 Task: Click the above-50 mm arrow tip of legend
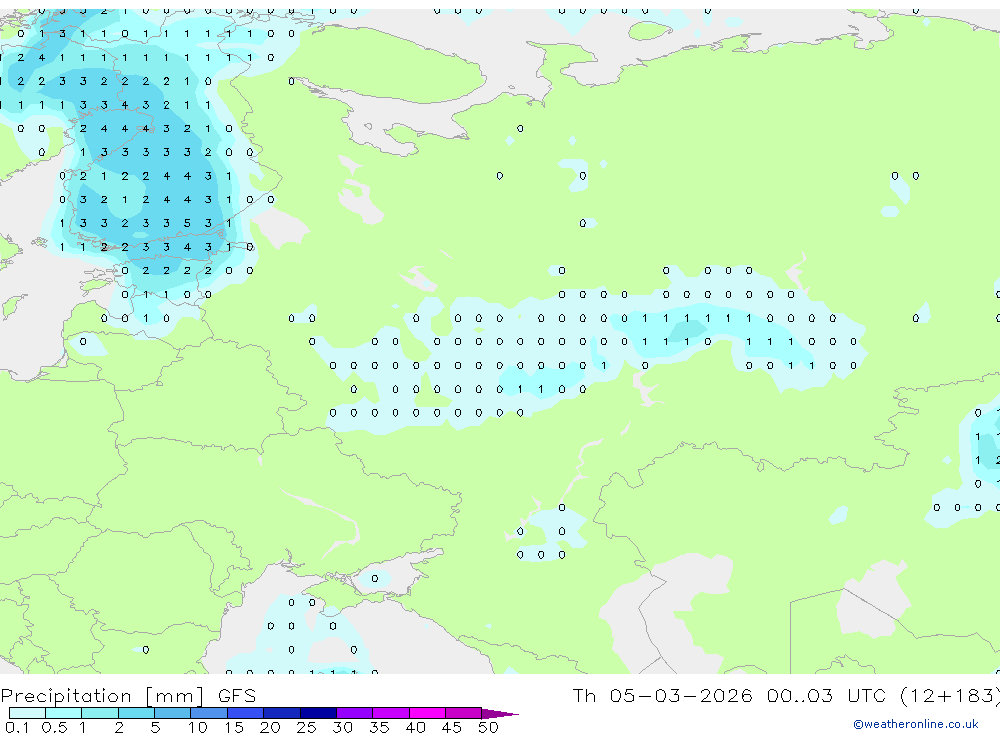tap(500, 713)
